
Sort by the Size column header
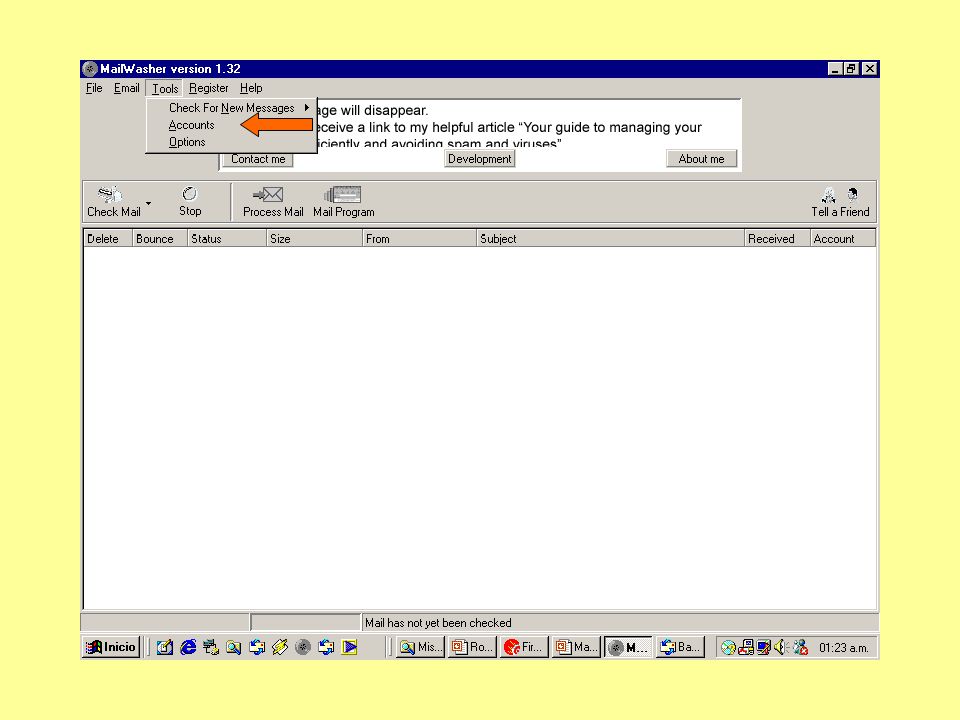315,239
